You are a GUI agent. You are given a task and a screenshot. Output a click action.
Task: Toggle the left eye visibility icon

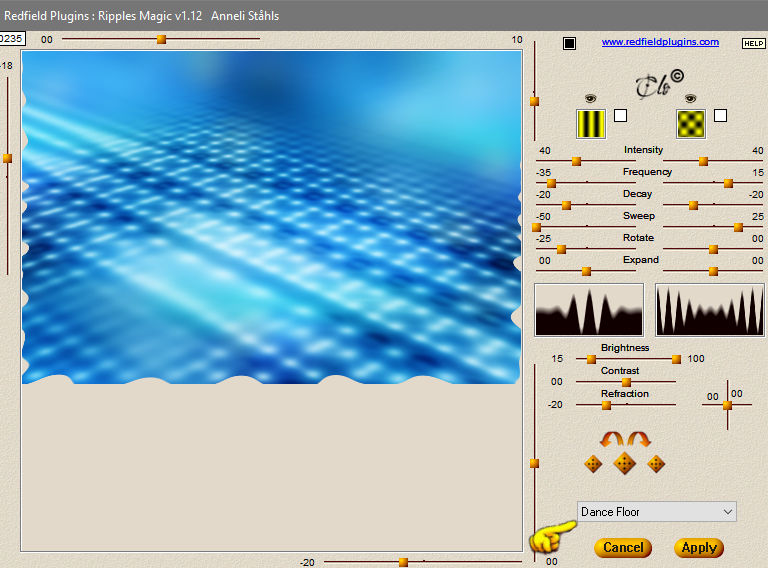pyautogui.click(x=591, y=98)
